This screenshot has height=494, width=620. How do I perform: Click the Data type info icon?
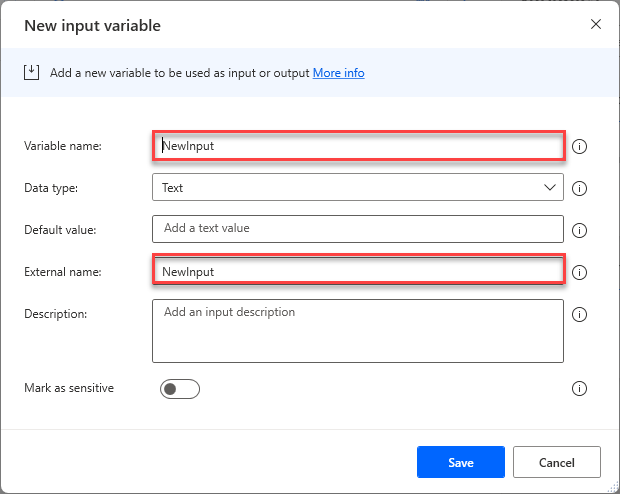(x=579, y=188)
